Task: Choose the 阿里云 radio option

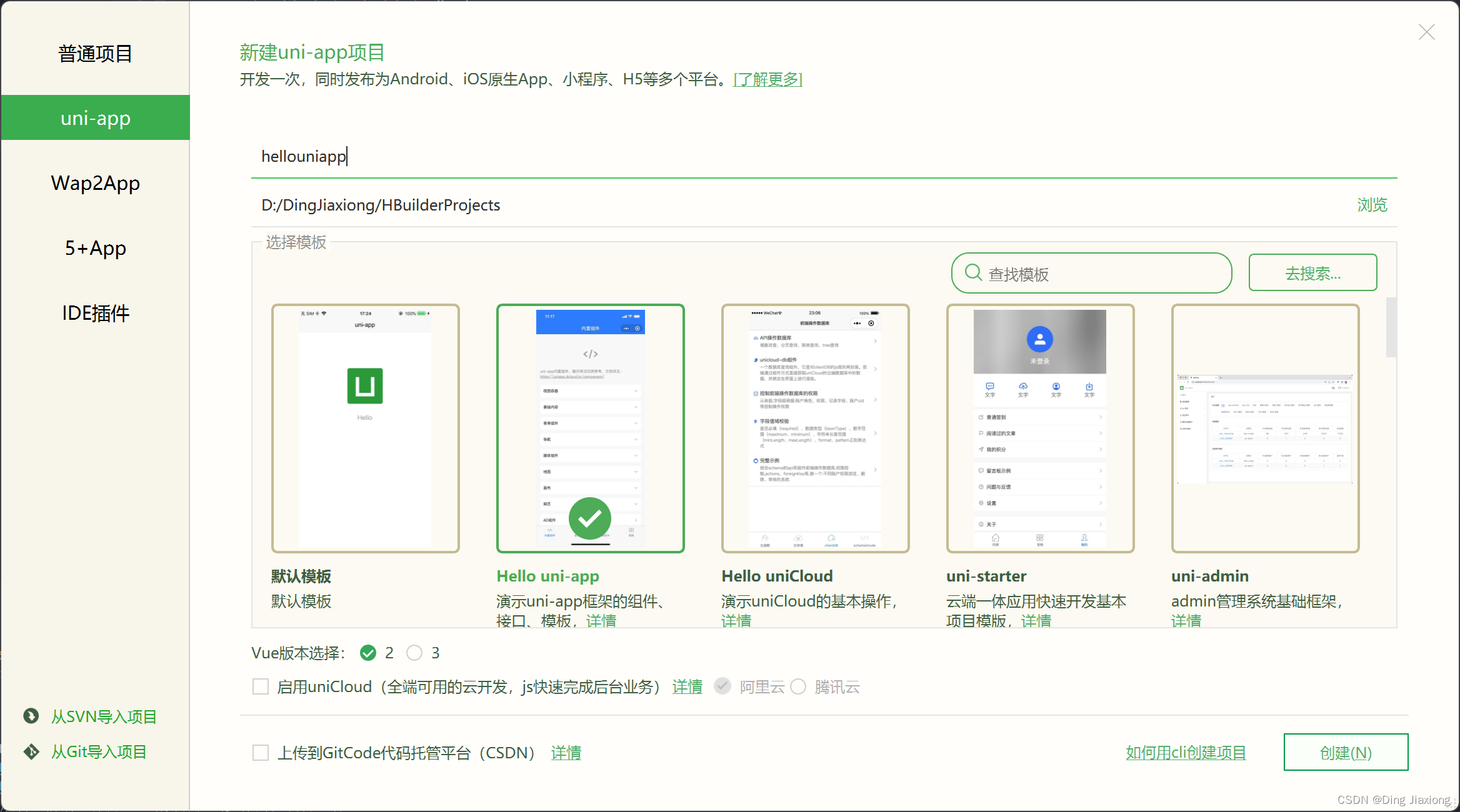Action: pos(722,686)
